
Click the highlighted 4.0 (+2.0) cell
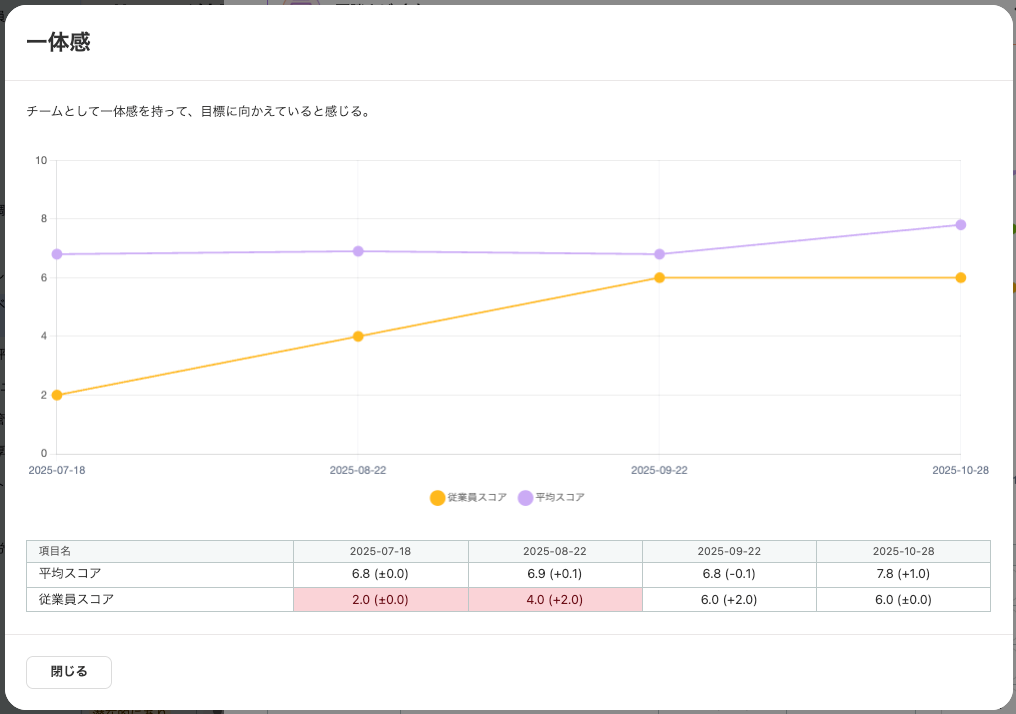click(x=555, y=599)
